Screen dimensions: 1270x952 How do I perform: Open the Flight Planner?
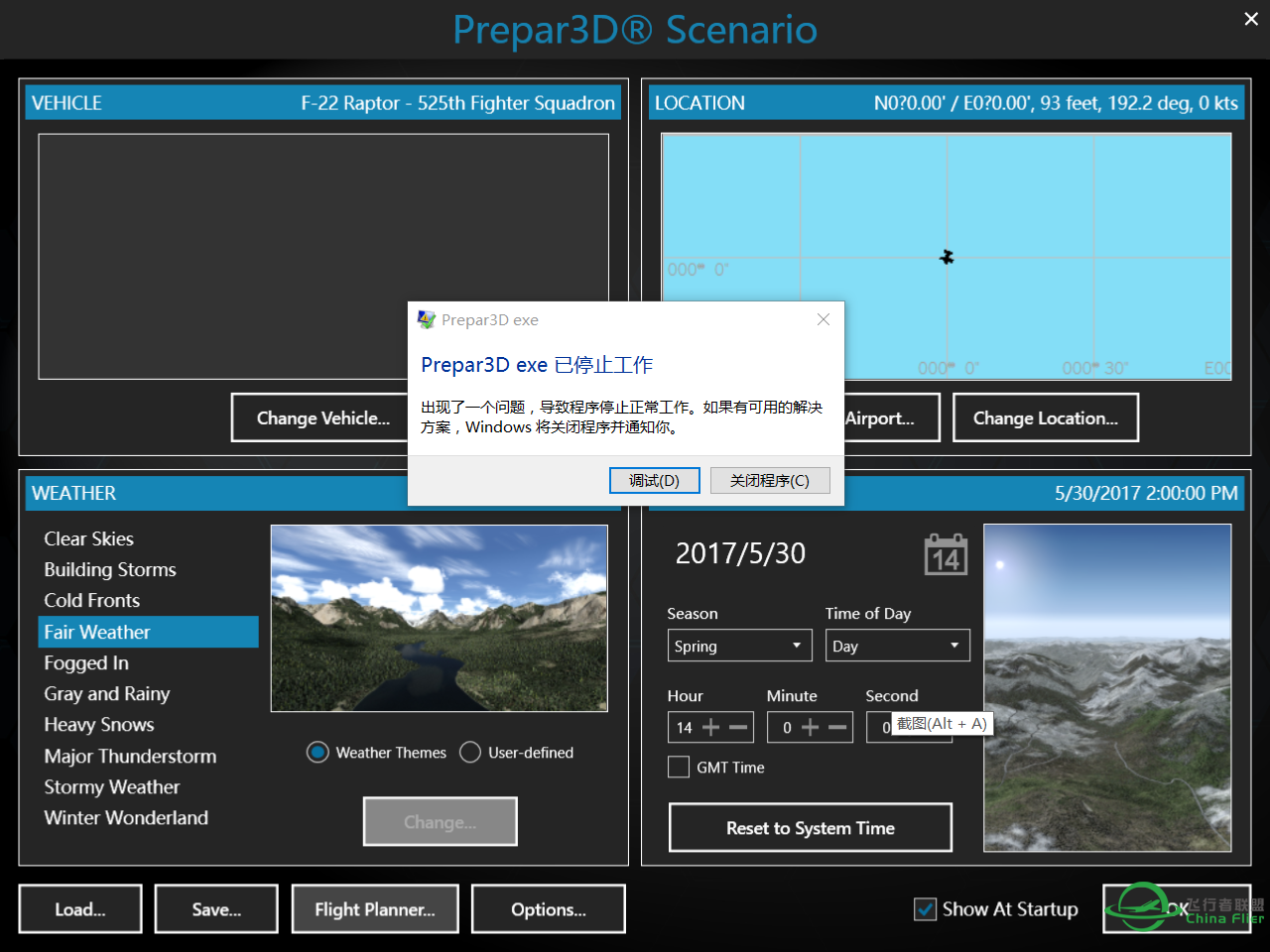pyautogui.click(x=375, y=909)
